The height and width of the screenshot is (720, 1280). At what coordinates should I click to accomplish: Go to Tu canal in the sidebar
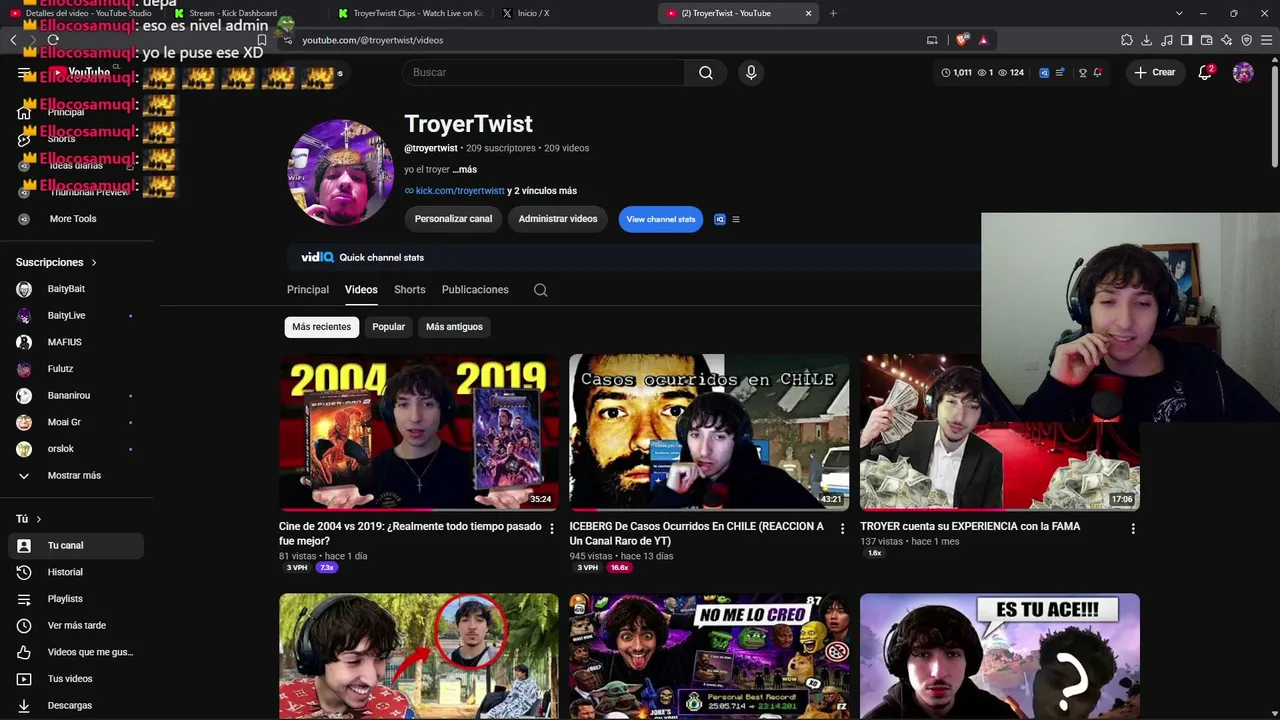pyautogui.click(x=76, y=545)
